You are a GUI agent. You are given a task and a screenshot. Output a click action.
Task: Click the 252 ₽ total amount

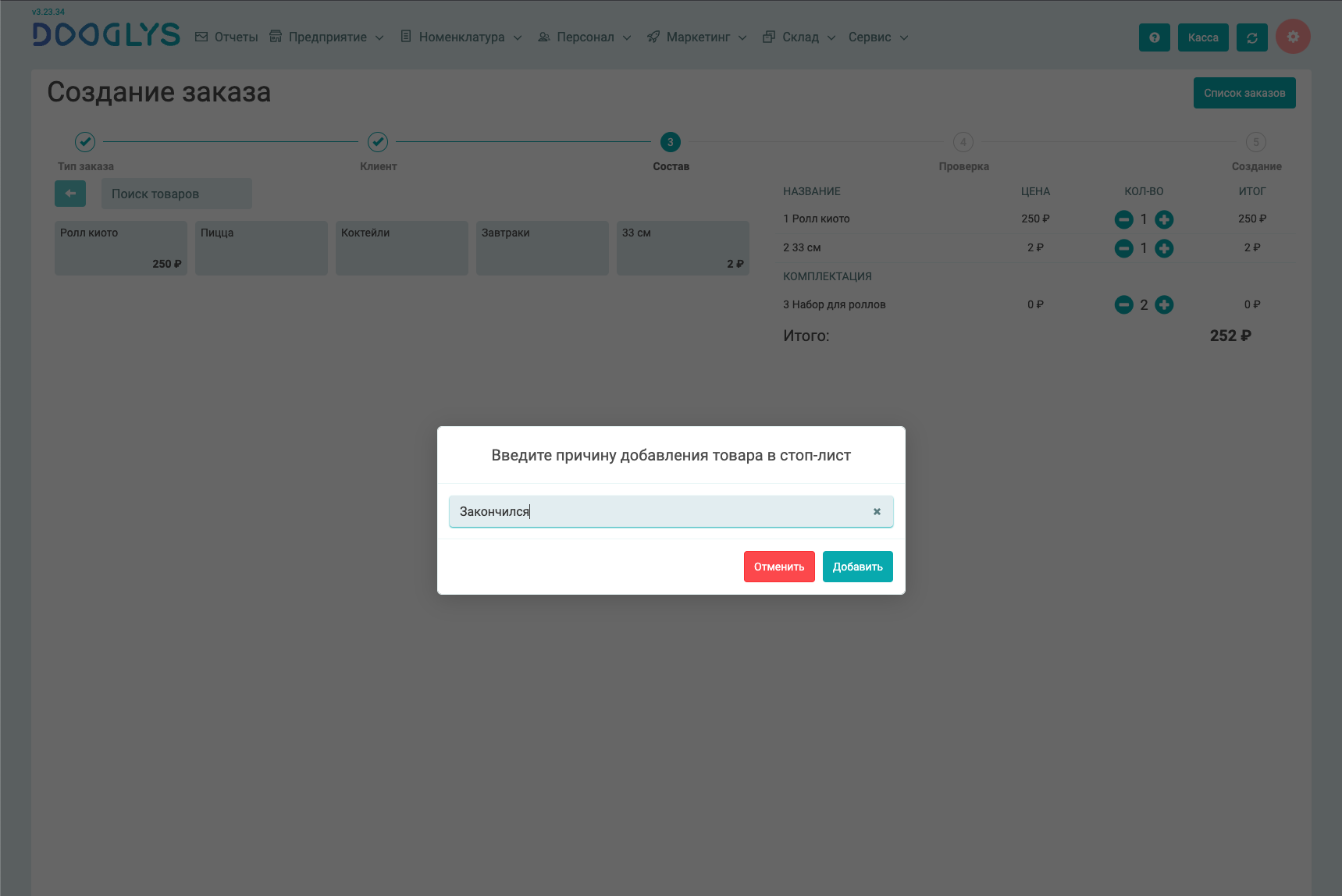coord(1230,336)
